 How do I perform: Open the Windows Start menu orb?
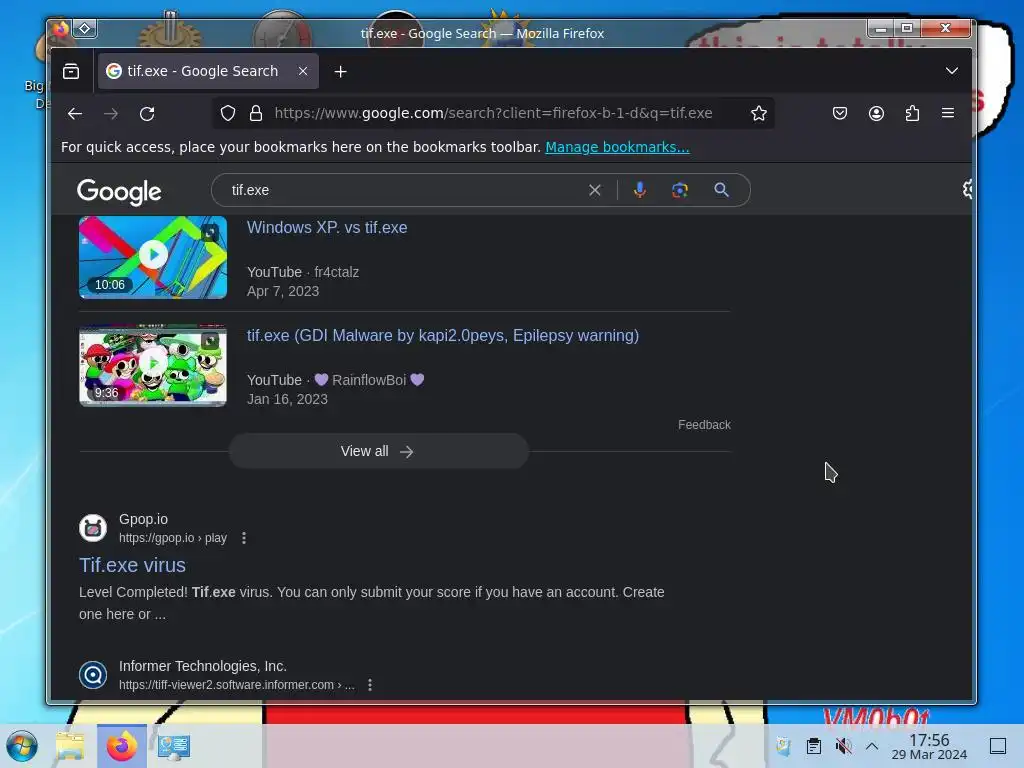pyautogui.click(x=22, y=746)
